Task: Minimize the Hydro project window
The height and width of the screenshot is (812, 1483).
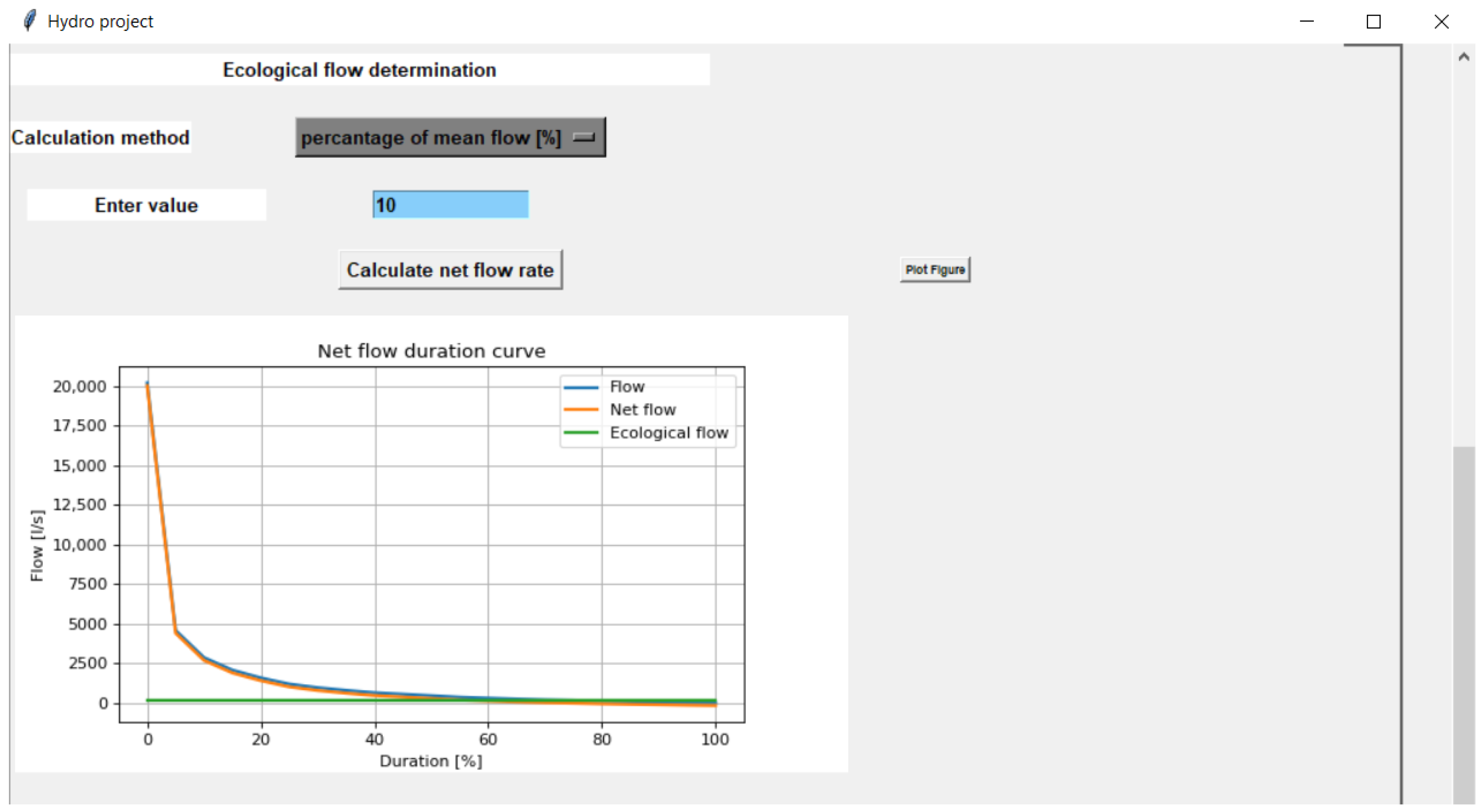Action: pos(1306,21)
